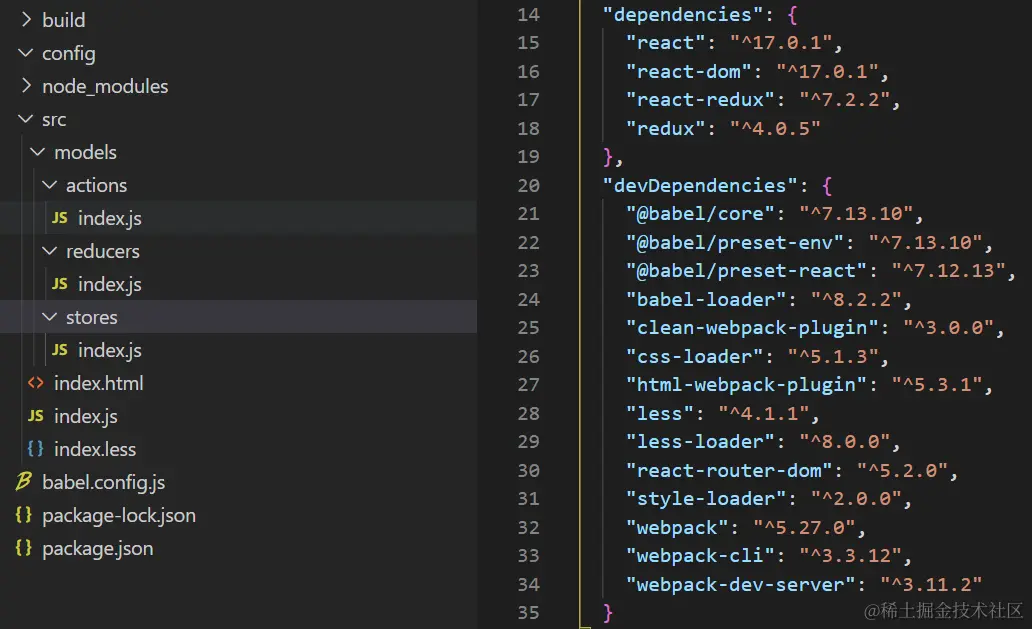Click the braces icon beside index.less

36,449
